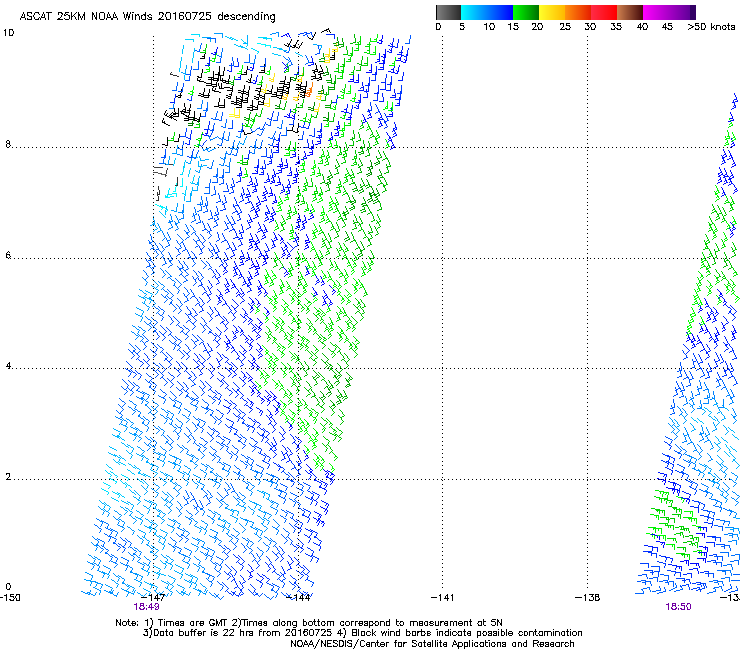The image size is (740, 650).
Task: Click the "20" color bar label
Action: click(537, 27)
